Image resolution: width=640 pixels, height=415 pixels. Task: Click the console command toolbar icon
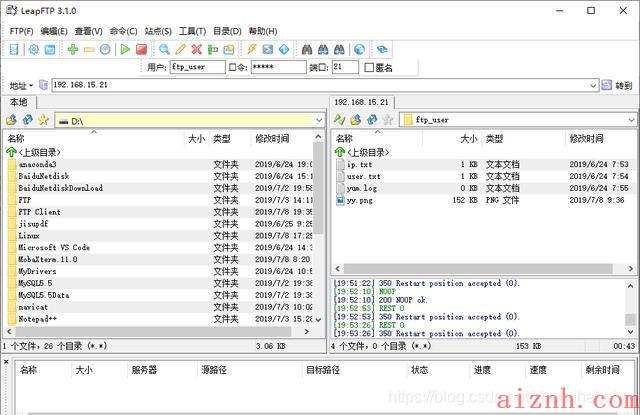pyautogui.click(x=268, y=50)
